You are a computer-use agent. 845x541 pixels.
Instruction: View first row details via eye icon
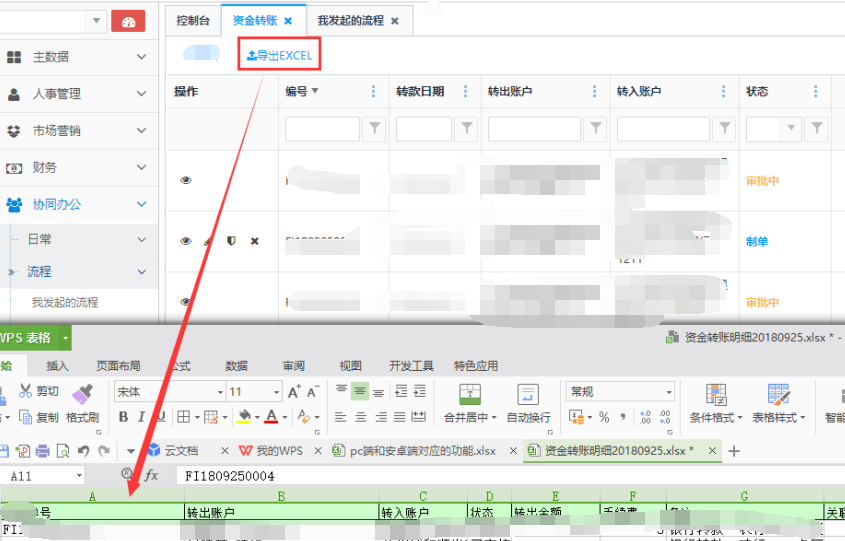click(x=185, y=180)
